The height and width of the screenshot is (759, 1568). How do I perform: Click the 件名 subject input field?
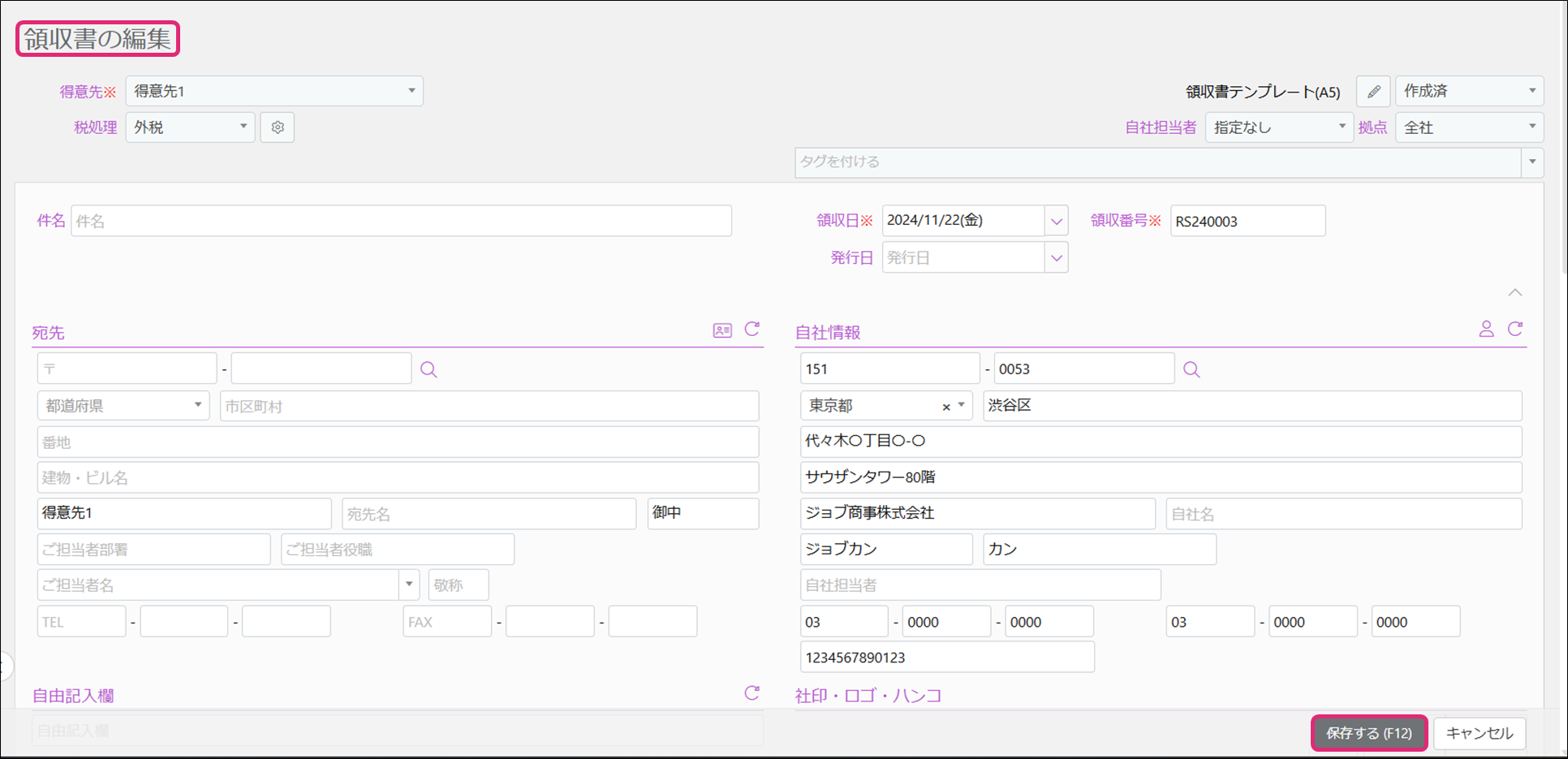click(401, 221)
